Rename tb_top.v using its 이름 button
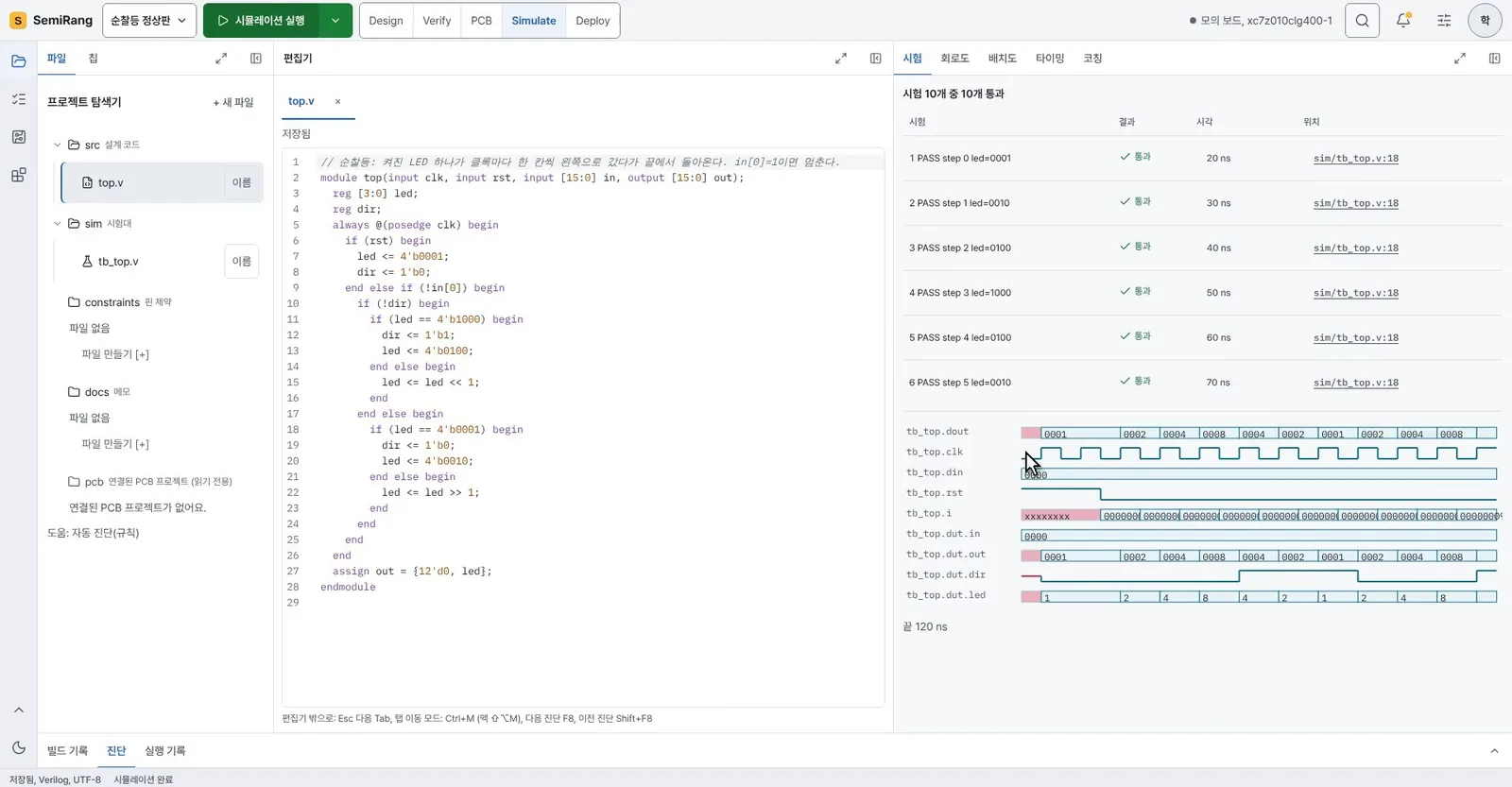 pyautogui.click(x=242, y=262)
